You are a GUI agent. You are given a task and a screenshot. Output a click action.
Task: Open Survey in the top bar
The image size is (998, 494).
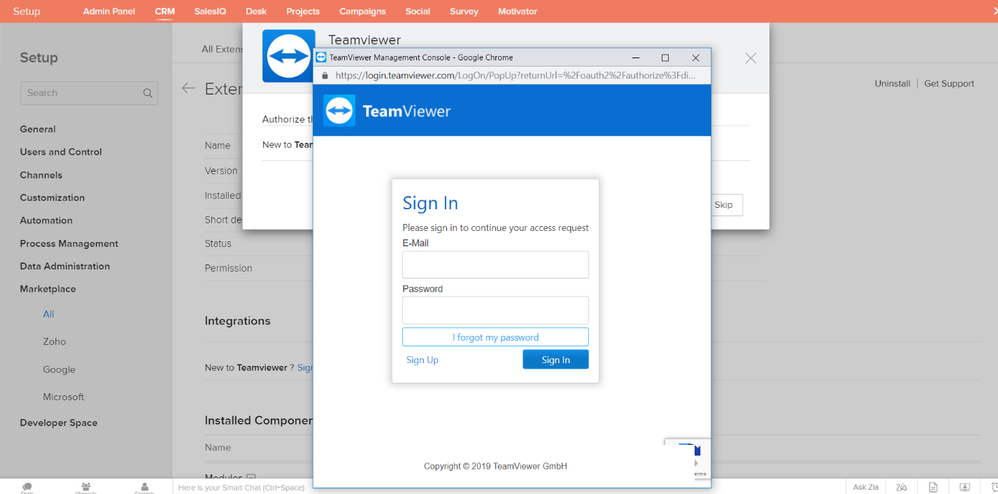pos(464,11)
